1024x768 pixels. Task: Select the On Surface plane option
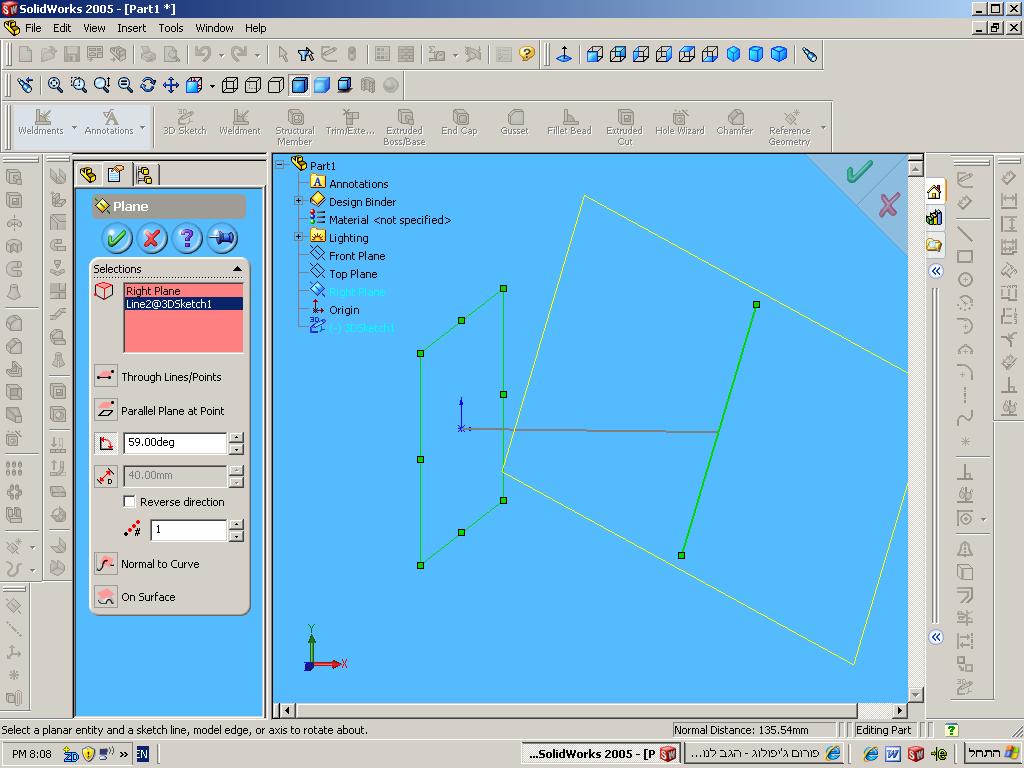click(x=106, y=597)
